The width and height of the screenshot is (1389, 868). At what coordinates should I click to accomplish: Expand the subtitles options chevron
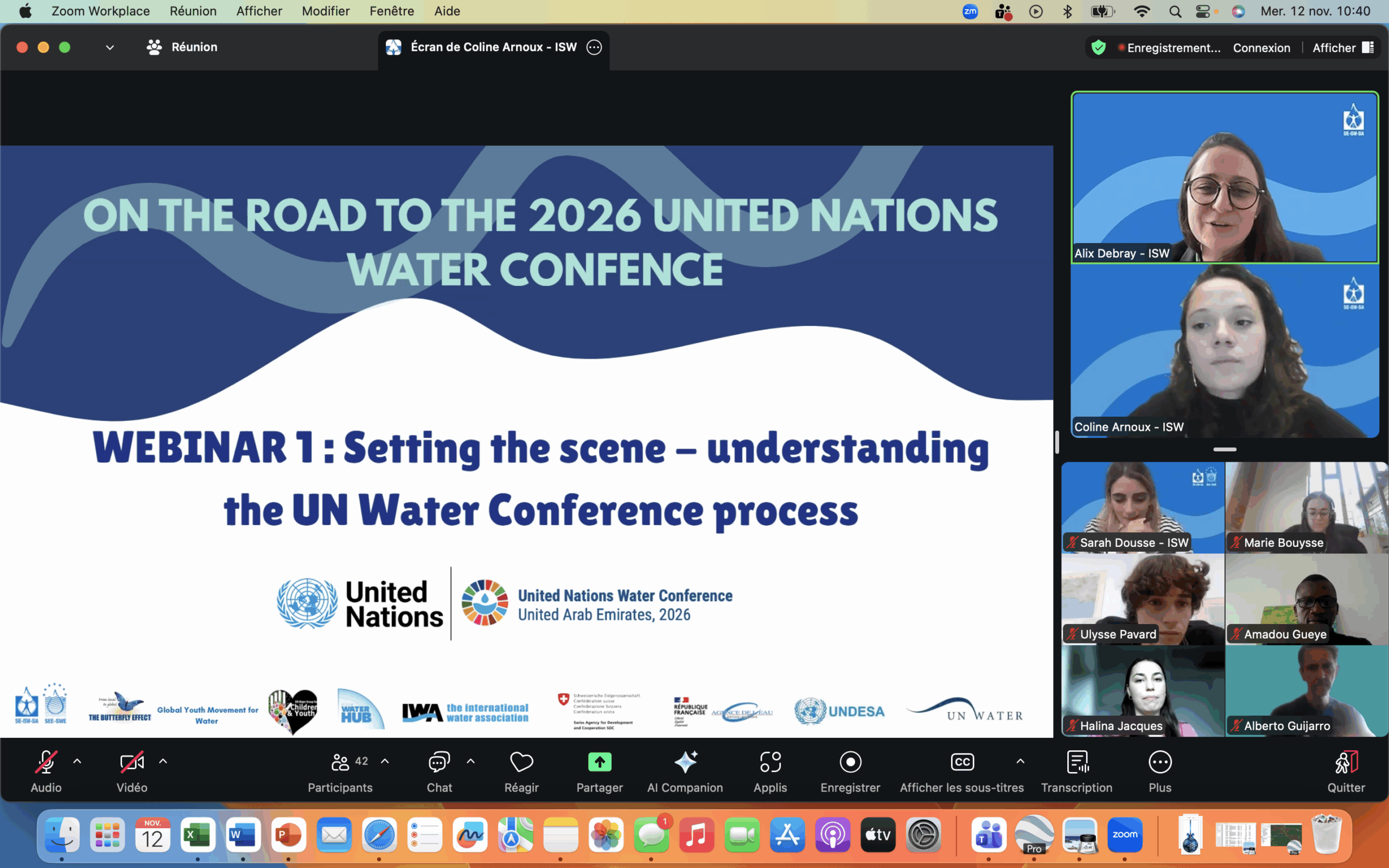[1020, 761]
